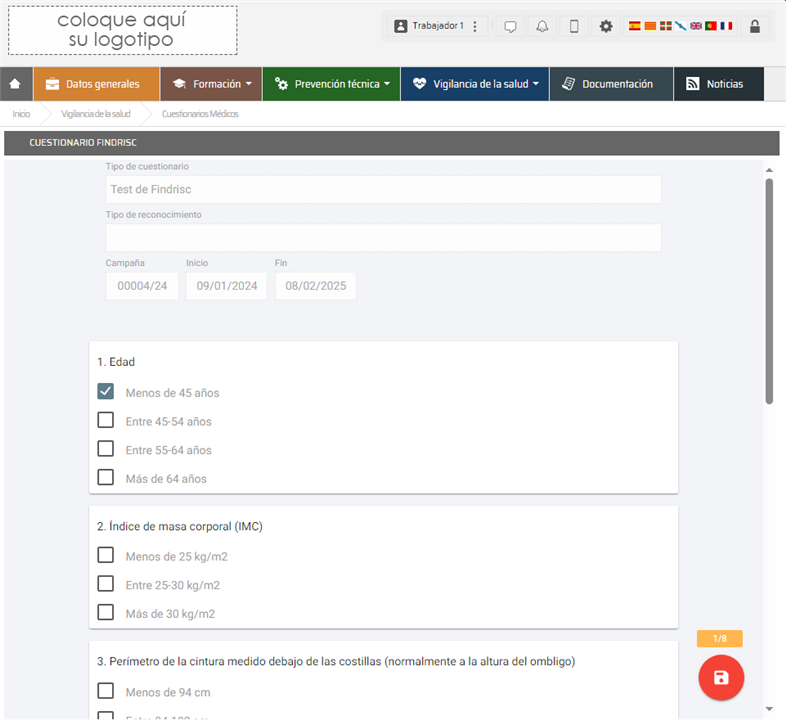Go to the Documentación section
Screen dimensions: 786x720
pyautogui.click(x=608, y=84)
